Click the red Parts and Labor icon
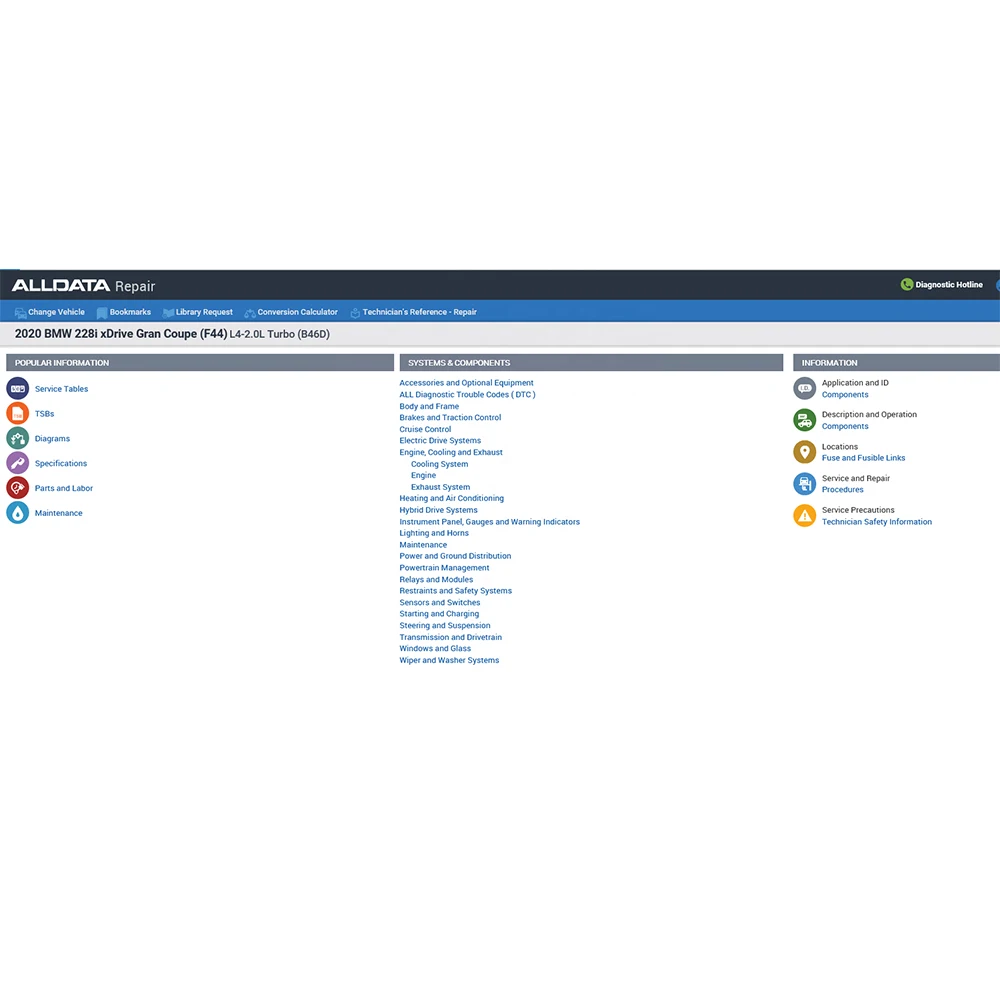The image size is (1000, 1000). tap(18, 488)
